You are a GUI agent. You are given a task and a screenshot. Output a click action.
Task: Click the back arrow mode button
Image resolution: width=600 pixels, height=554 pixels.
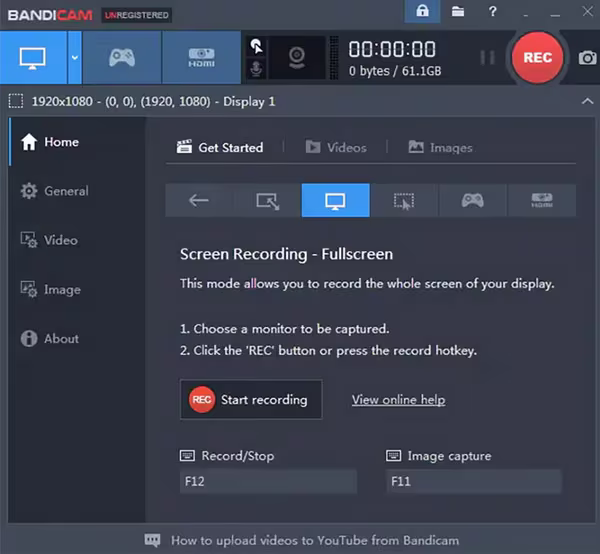tap(199, 200)
